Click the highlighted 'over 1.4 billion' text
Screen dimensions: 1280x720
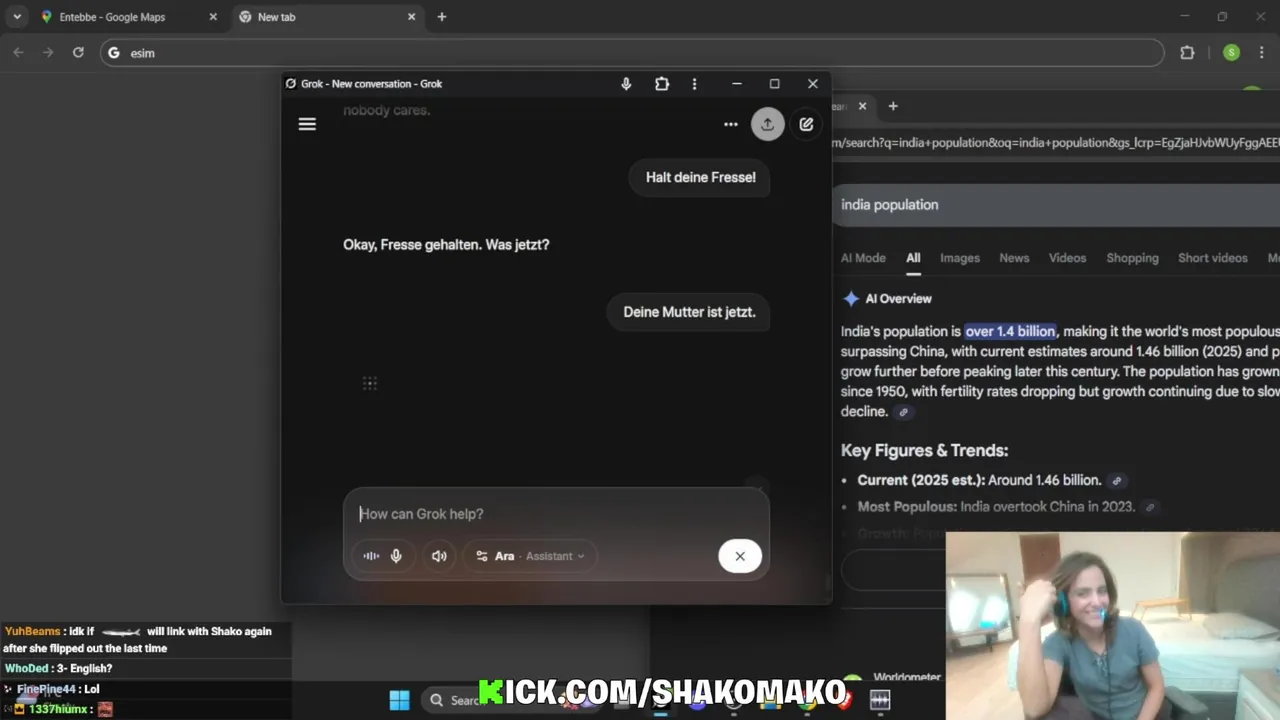pyautogui.click(x=1010, y=331)
